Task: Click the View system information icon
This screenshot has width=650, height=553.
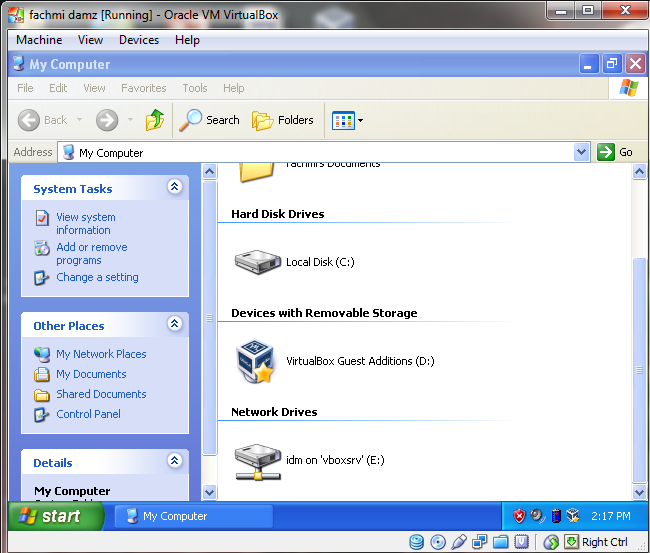Action: [x=42, y=218]
